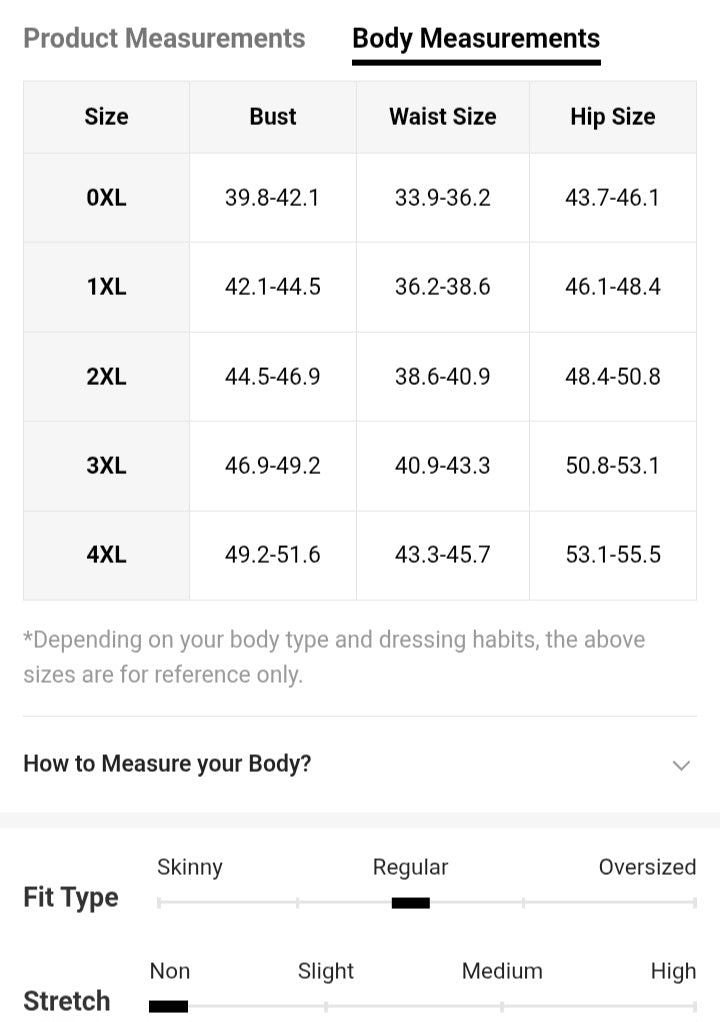Select the 4XL size row label
This screenshot has height=1022, width=720.
(106, 555)
